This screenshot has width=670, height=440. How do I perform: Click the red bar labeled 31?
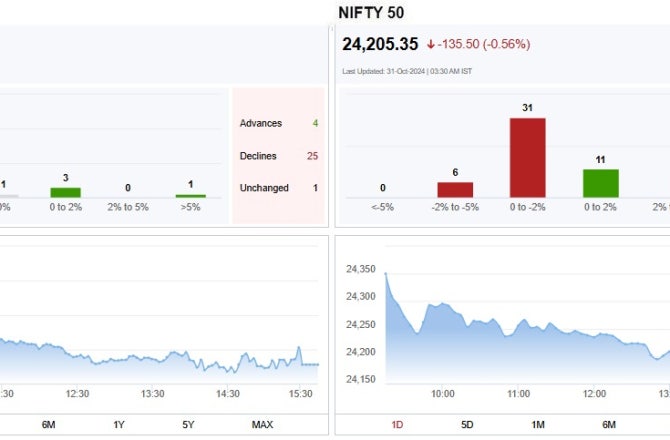click(527, 158)
